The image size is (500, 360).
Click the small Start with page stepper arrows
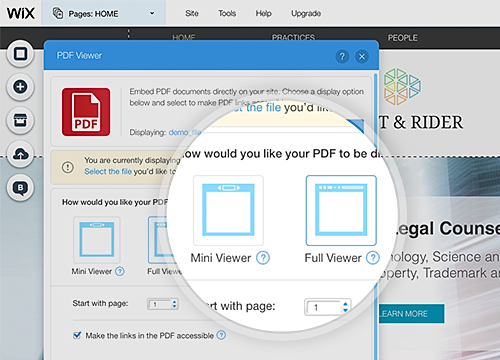[x=174, y=304]
